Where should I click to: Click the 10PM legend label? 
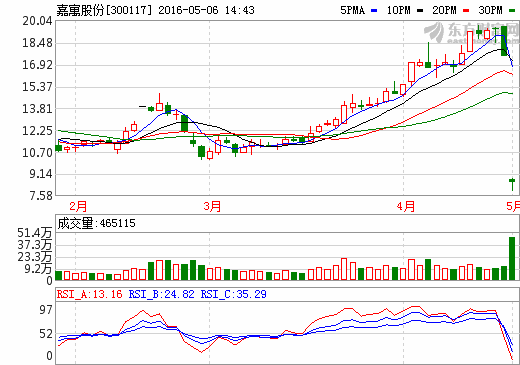[398, 10]
